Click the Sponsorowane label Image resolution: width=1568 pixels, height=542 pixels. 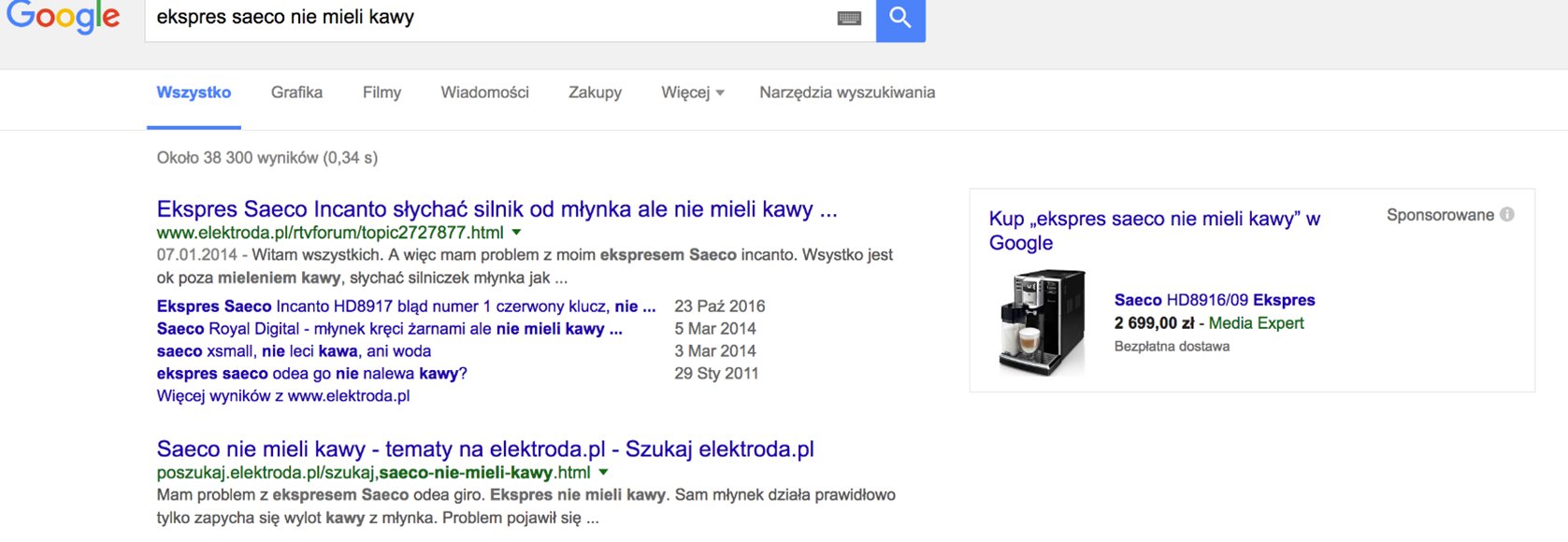(x=1440, y=215)
